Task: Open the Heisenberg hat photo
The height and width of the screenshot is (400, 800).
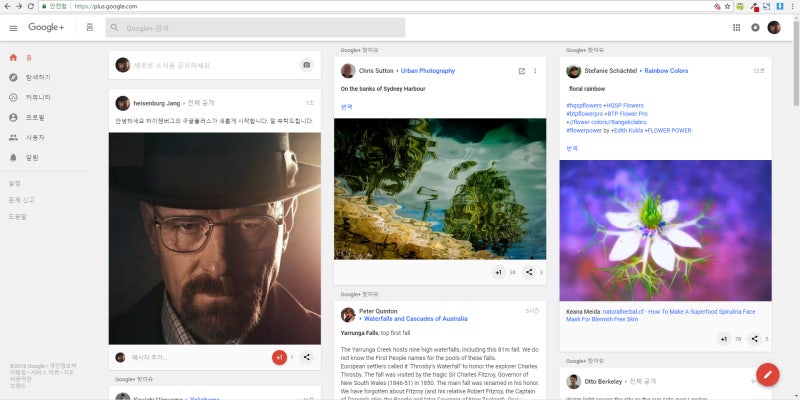Action: click(x=214, y=238)
